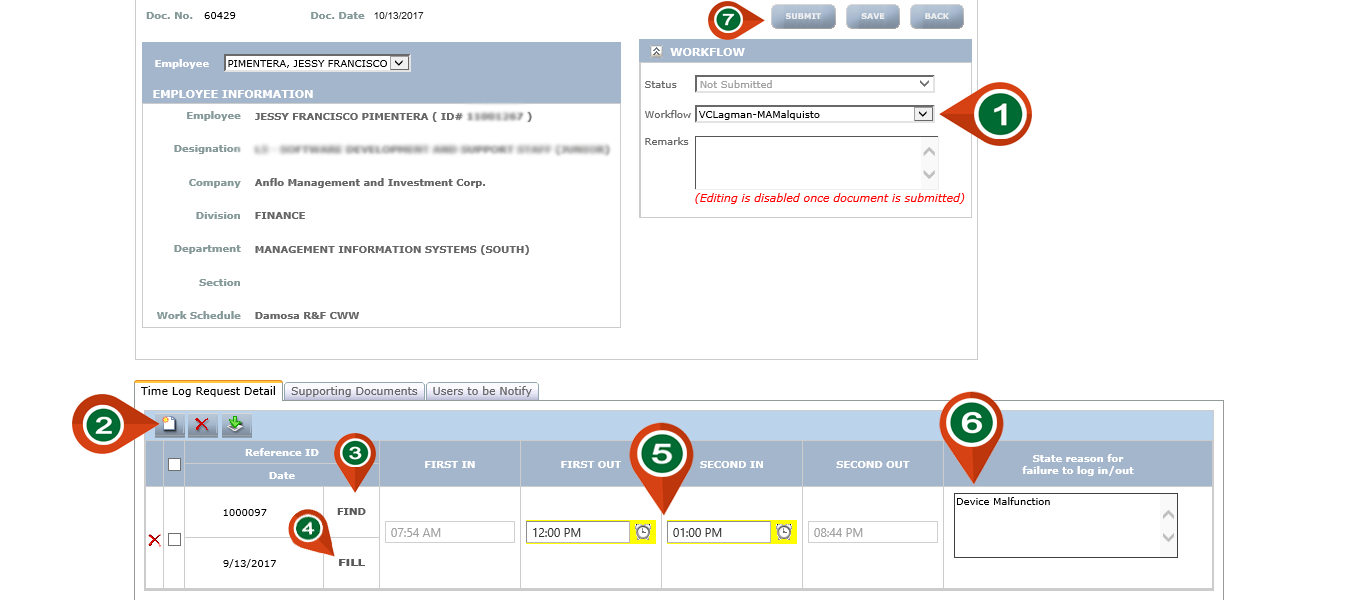Viewport: 1366px width, 600px height.
Task: Open the SECOND IN clock time picker
Action: tap(784, 532)
